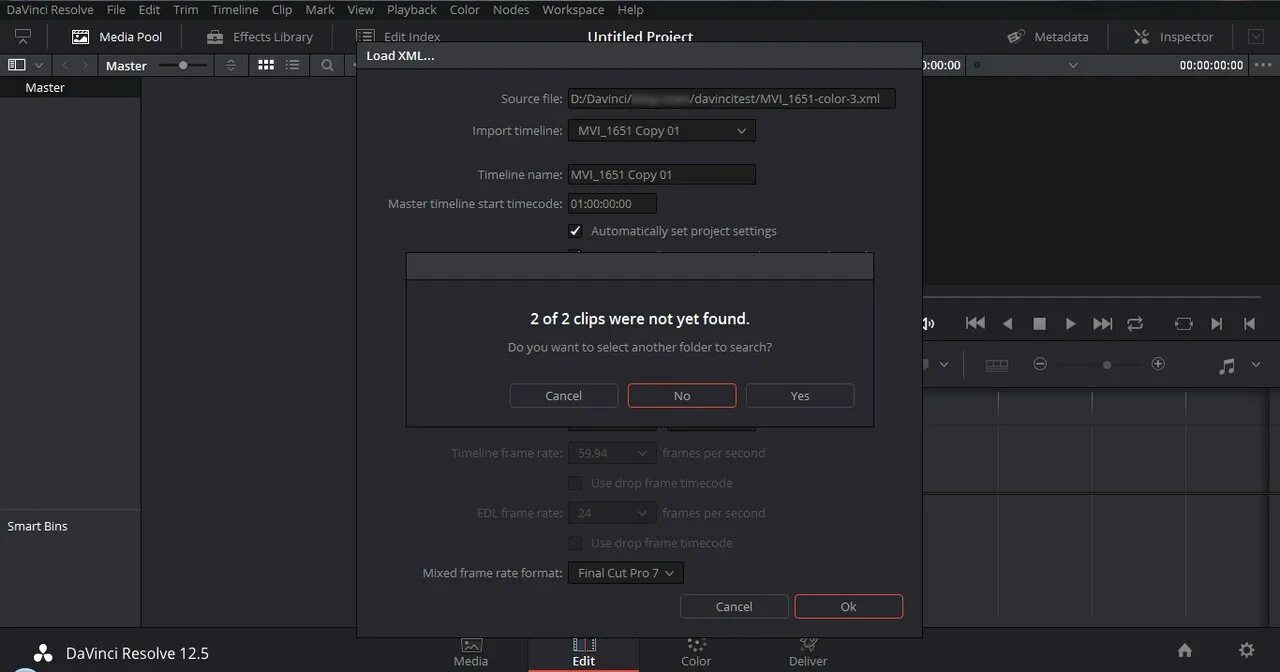Switch to the Deliver page
The height and width of the screenshot is (672, 1280).
[x=808, y=652]
